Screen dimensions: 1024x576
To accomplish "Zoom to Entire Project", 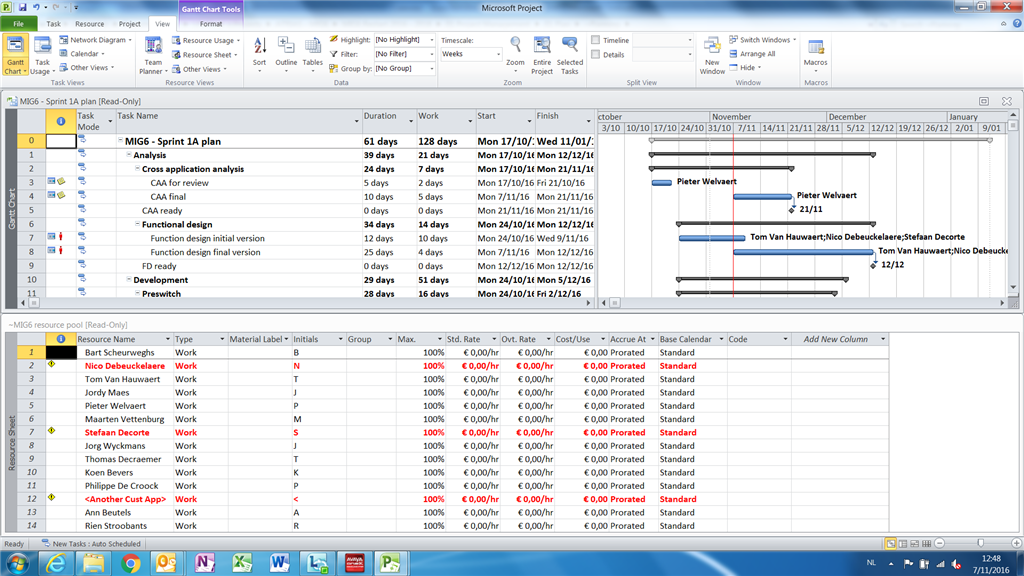I will [542, 56].
